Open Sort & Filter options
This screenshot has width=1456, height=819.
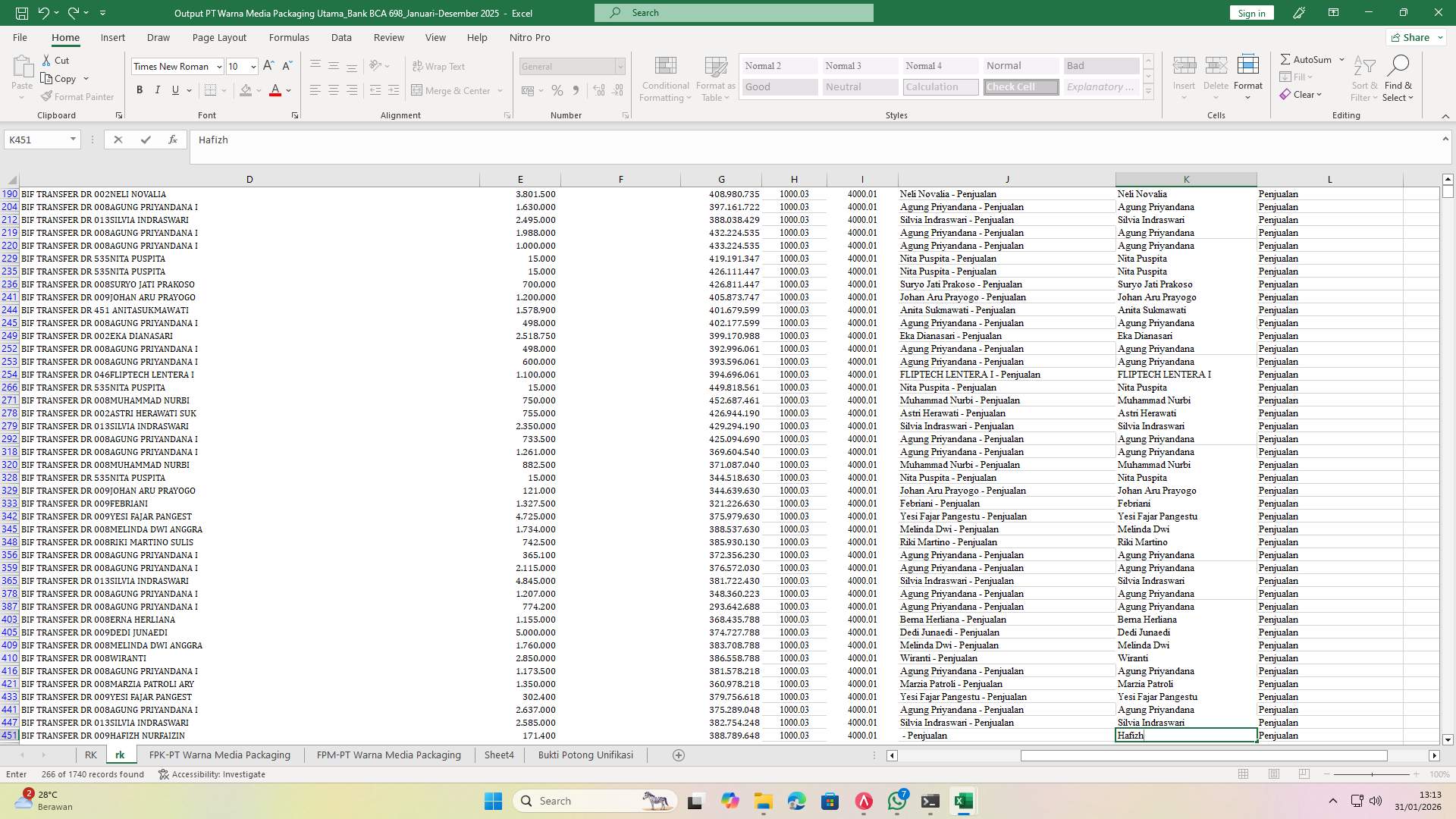pos(1363,78)
